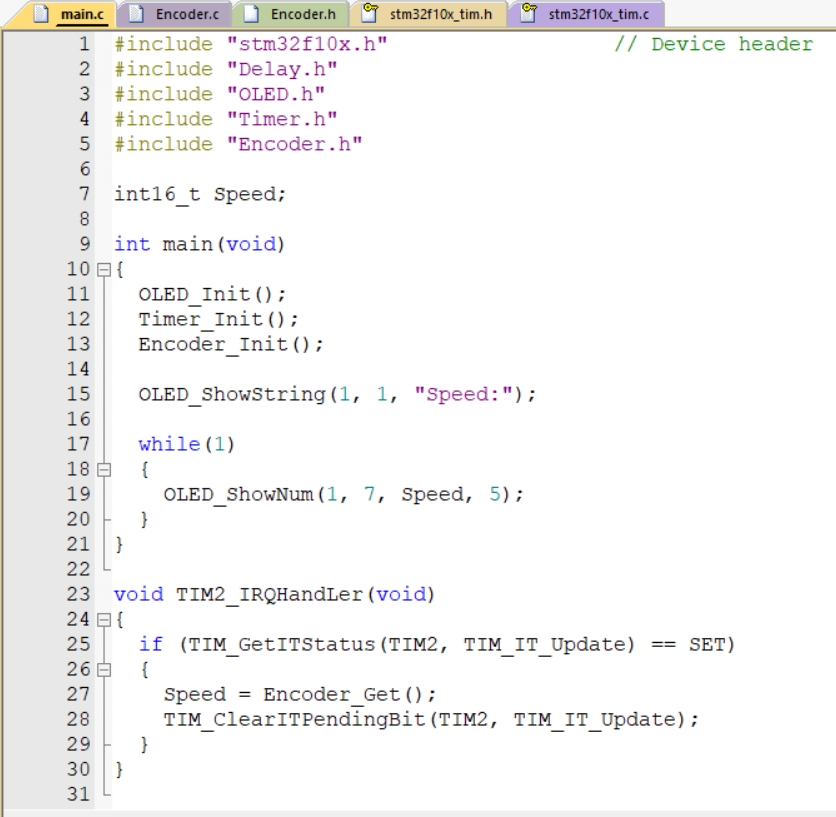
Task: Click line number 1 in the gutter
Action: (84, 44)
